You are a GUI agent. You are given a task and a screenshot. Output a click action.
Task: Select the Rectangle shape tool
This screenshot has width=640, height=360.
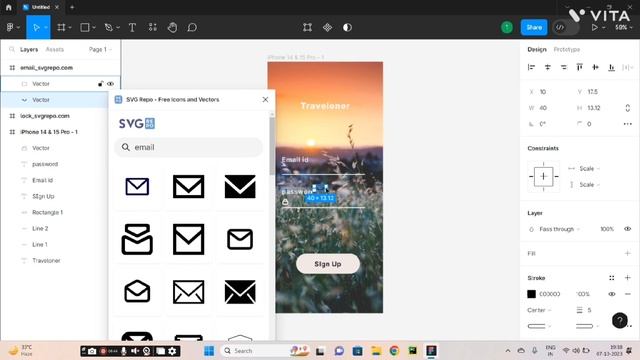(x=85, y=27)
